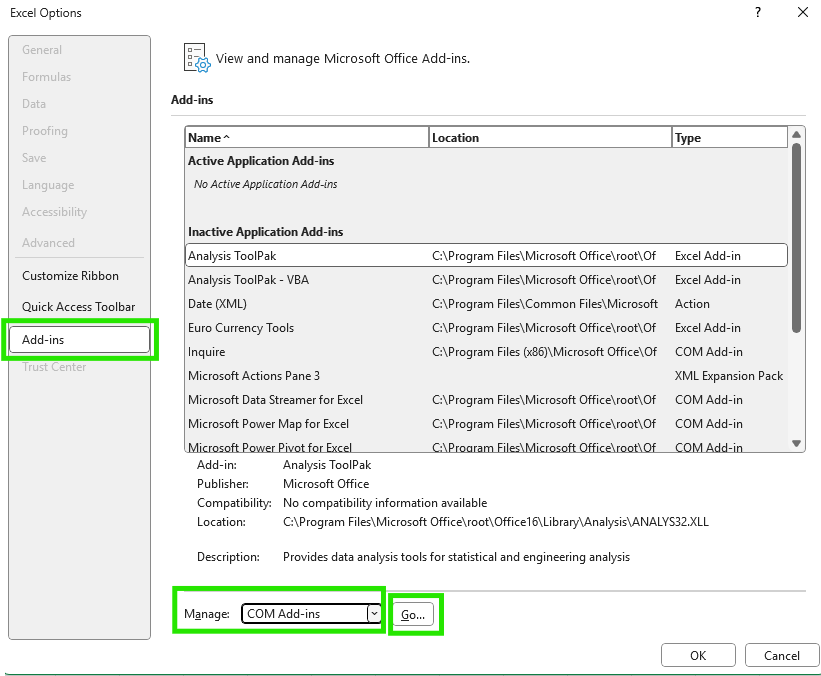The height and width of the screenshot is (676, 821).
Task: Select Microsoft Power Map for Excel row
Action: click(x=486, y=424)
